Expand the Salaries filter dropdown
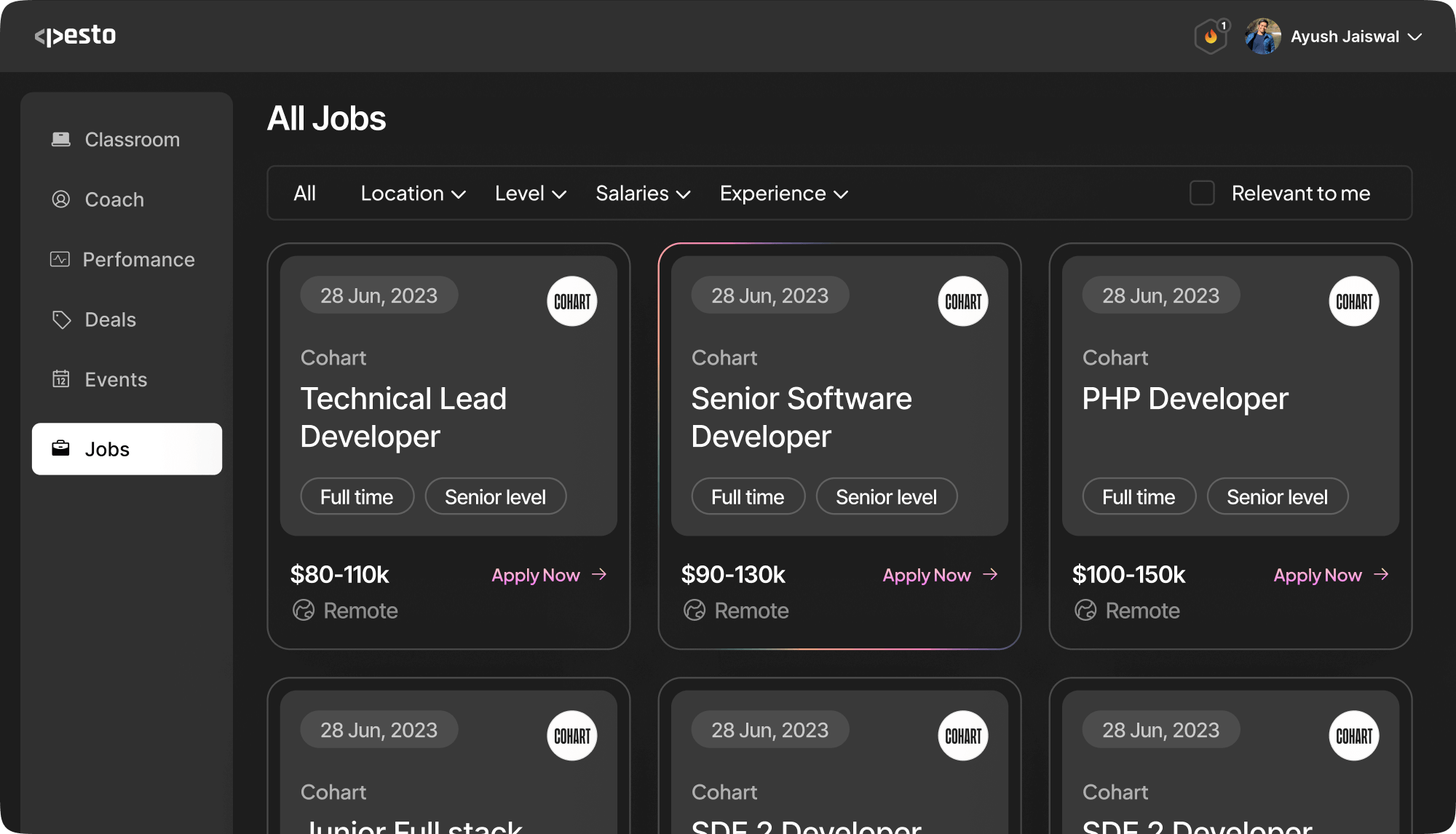This screenshot has width=1456, height=834. 641,193
